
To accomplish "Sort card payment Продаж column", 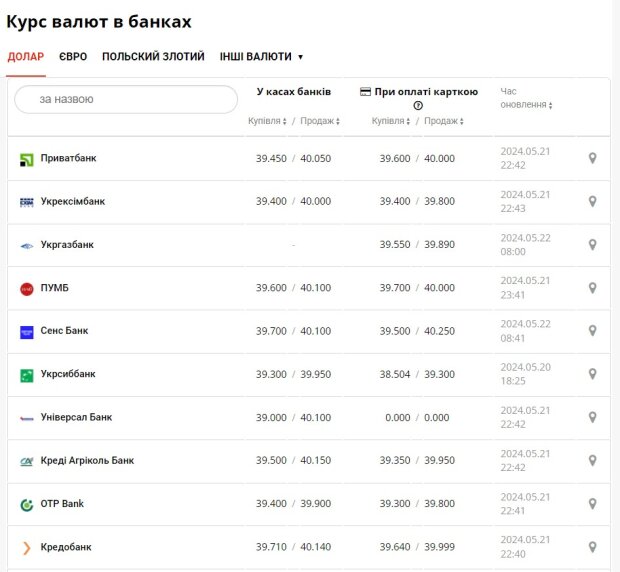I will pyautogui.click(x=444, y=121).
